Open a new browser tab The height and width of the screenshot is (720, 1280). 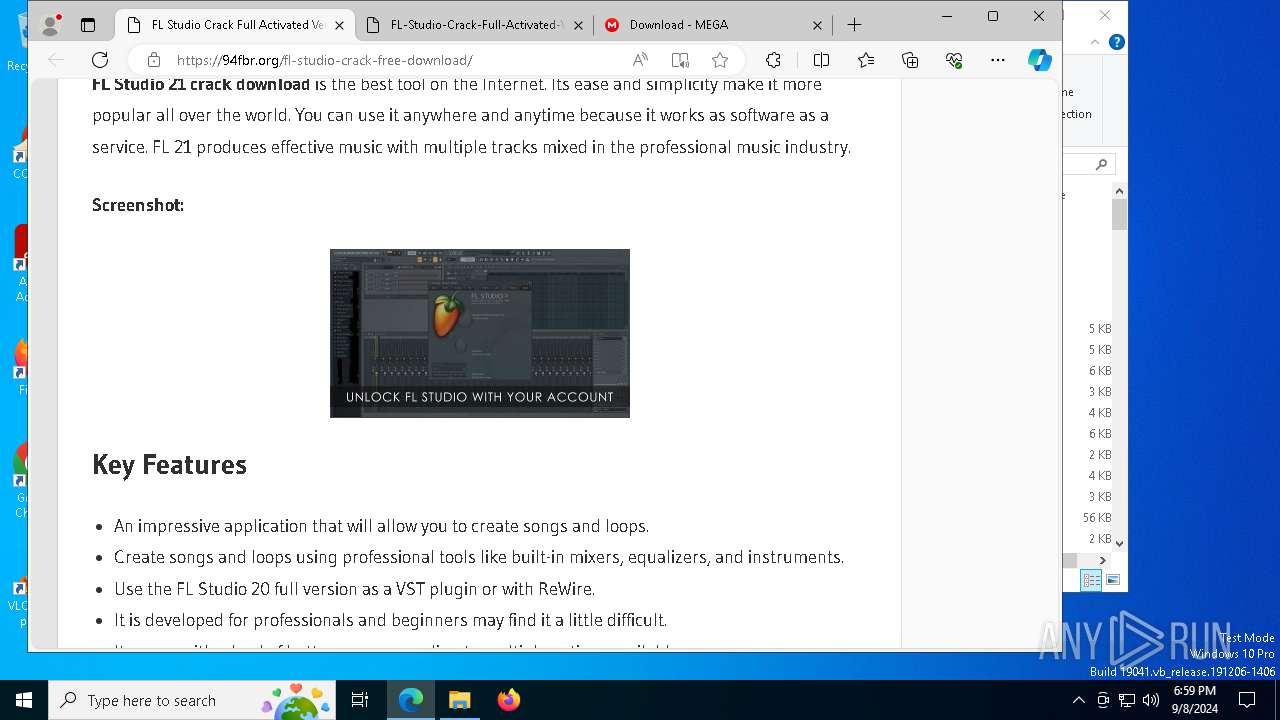point(854,25)
